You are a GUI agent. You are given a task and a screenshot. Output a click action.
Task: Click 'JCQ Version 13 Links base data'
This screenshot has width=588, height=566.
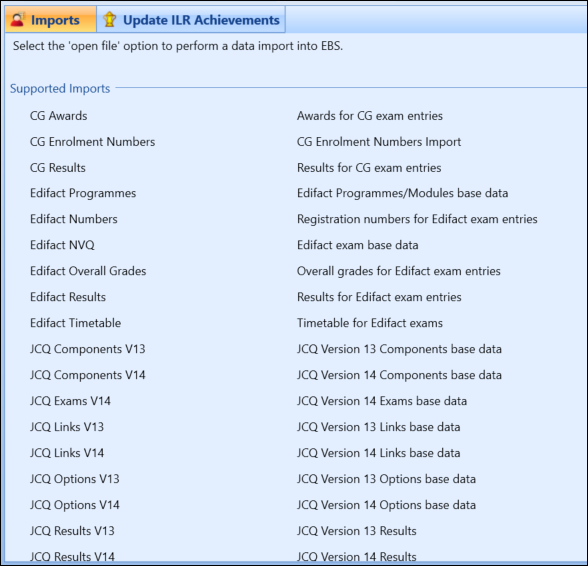coord(378,427)
